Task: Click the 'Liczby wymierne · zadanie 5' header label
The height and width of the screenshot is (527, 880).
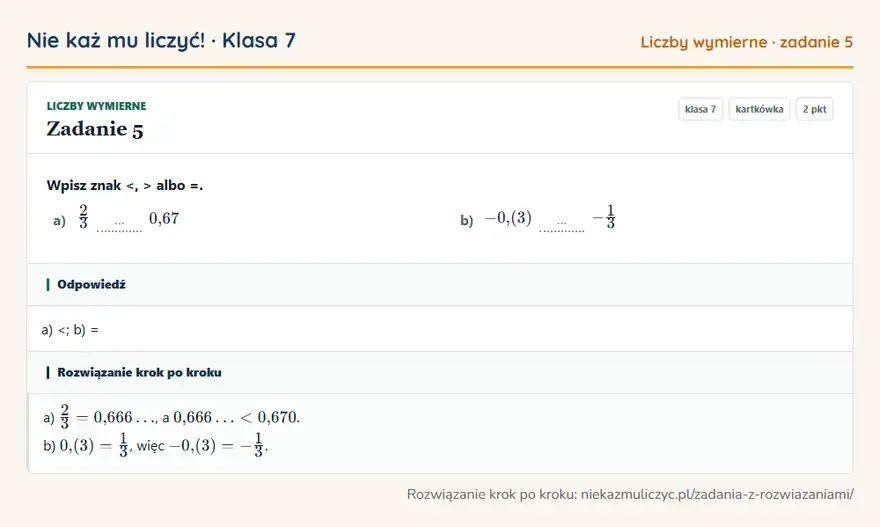Action: tap(746, 42)
